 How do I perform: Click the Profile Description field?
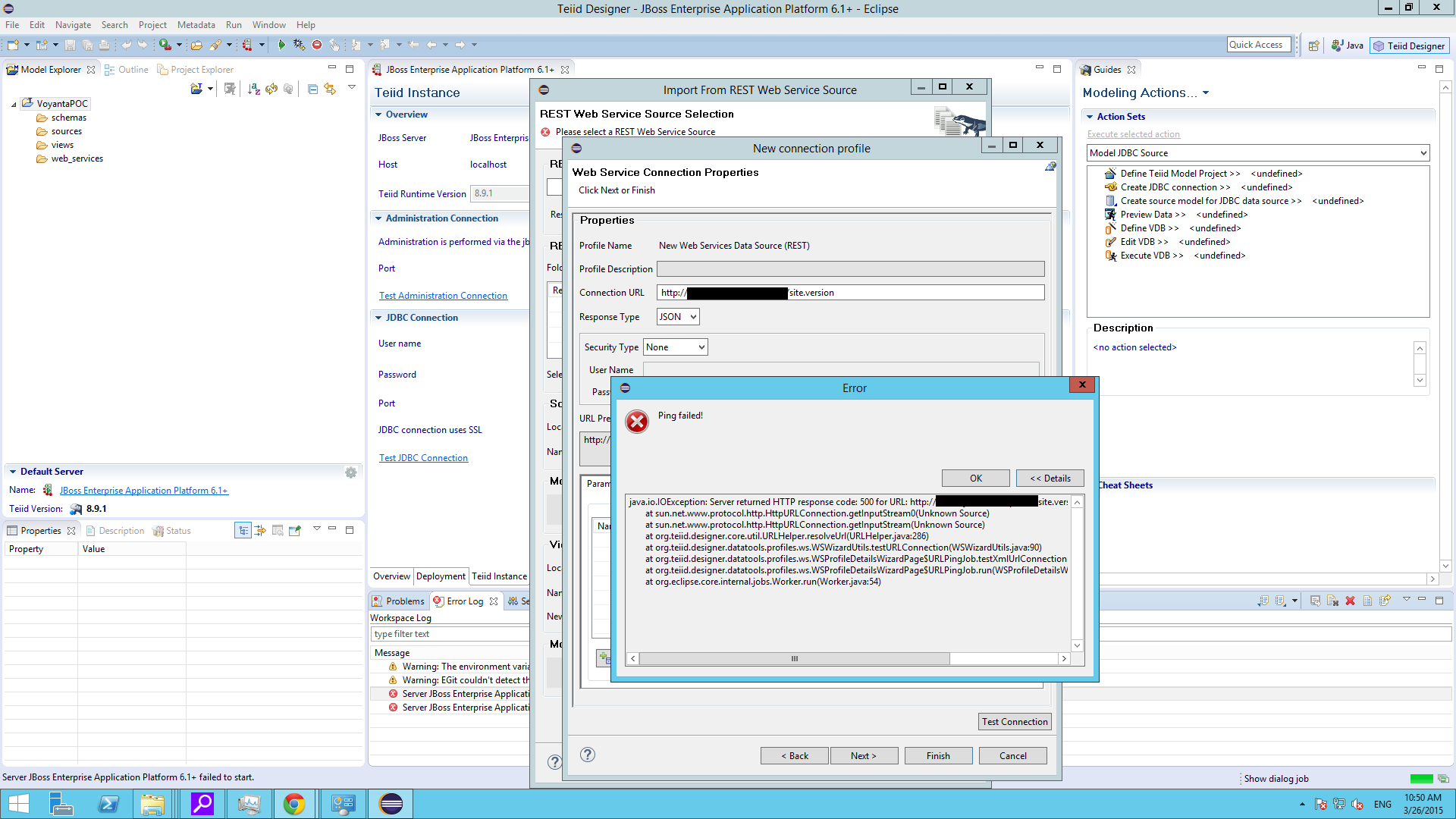pos(850,269)
